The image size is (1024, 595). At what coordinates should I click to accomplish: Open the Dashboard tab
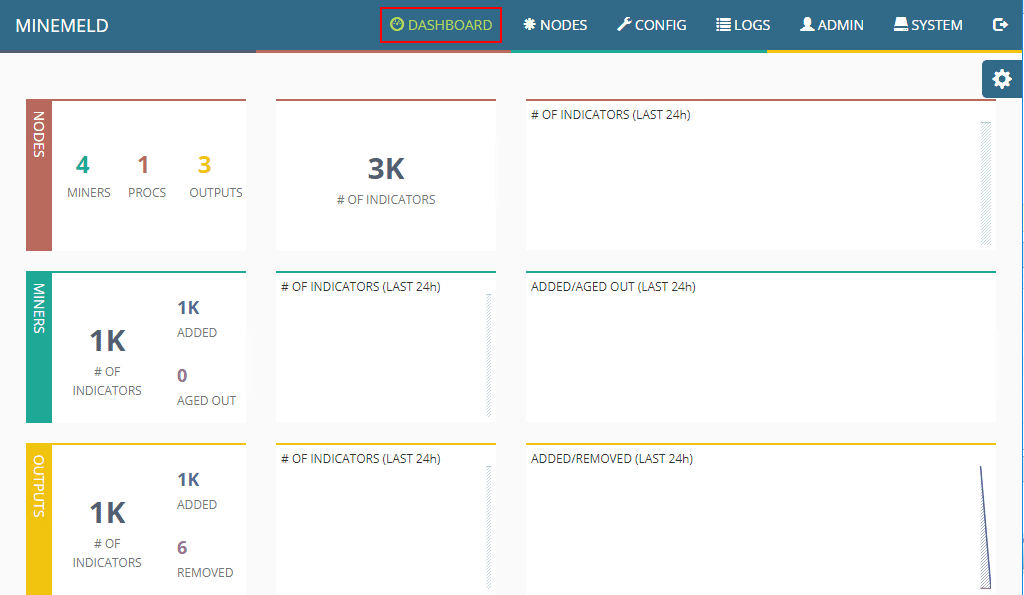click(x=441, y=25)
